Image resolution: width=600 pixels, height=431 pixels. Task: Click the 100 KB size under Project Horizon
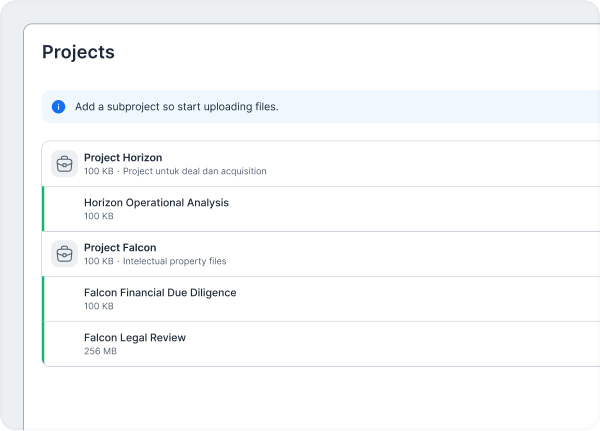(x=98, y=171)
